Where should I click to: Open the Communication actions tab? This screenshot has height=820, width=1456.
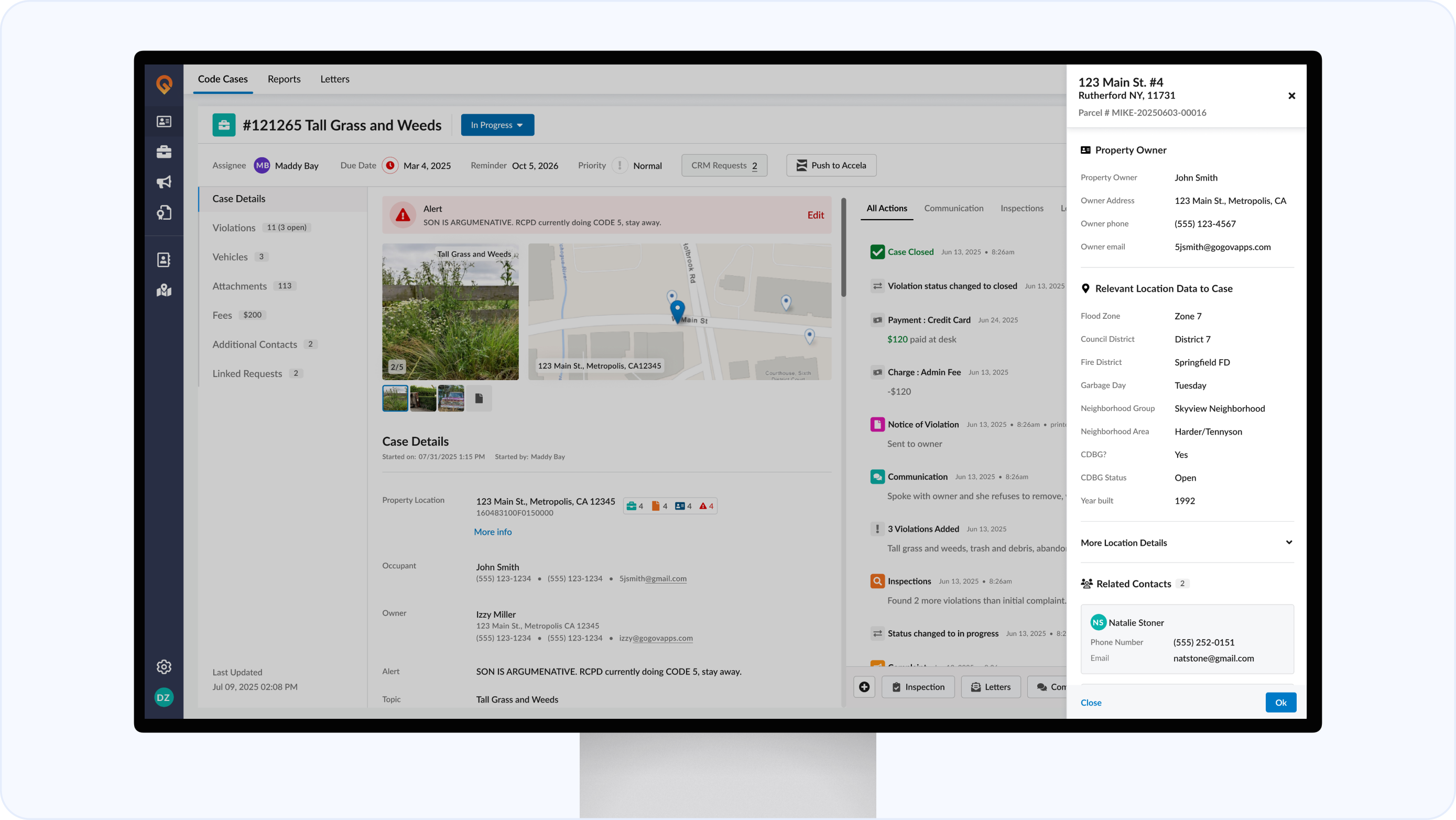click(x=953, y=208)
